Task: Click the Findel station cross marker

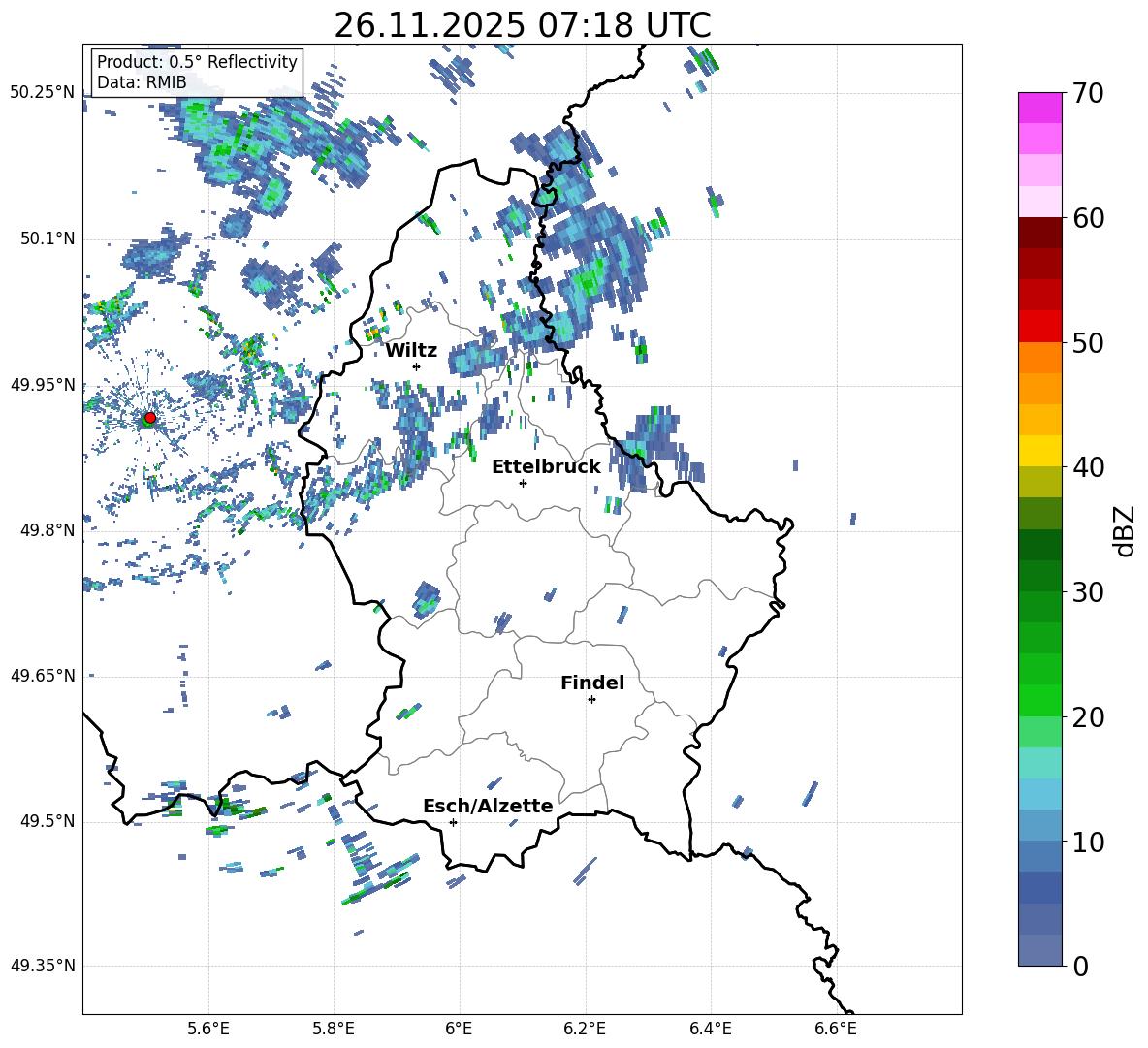Action: (x=591, y=700)
